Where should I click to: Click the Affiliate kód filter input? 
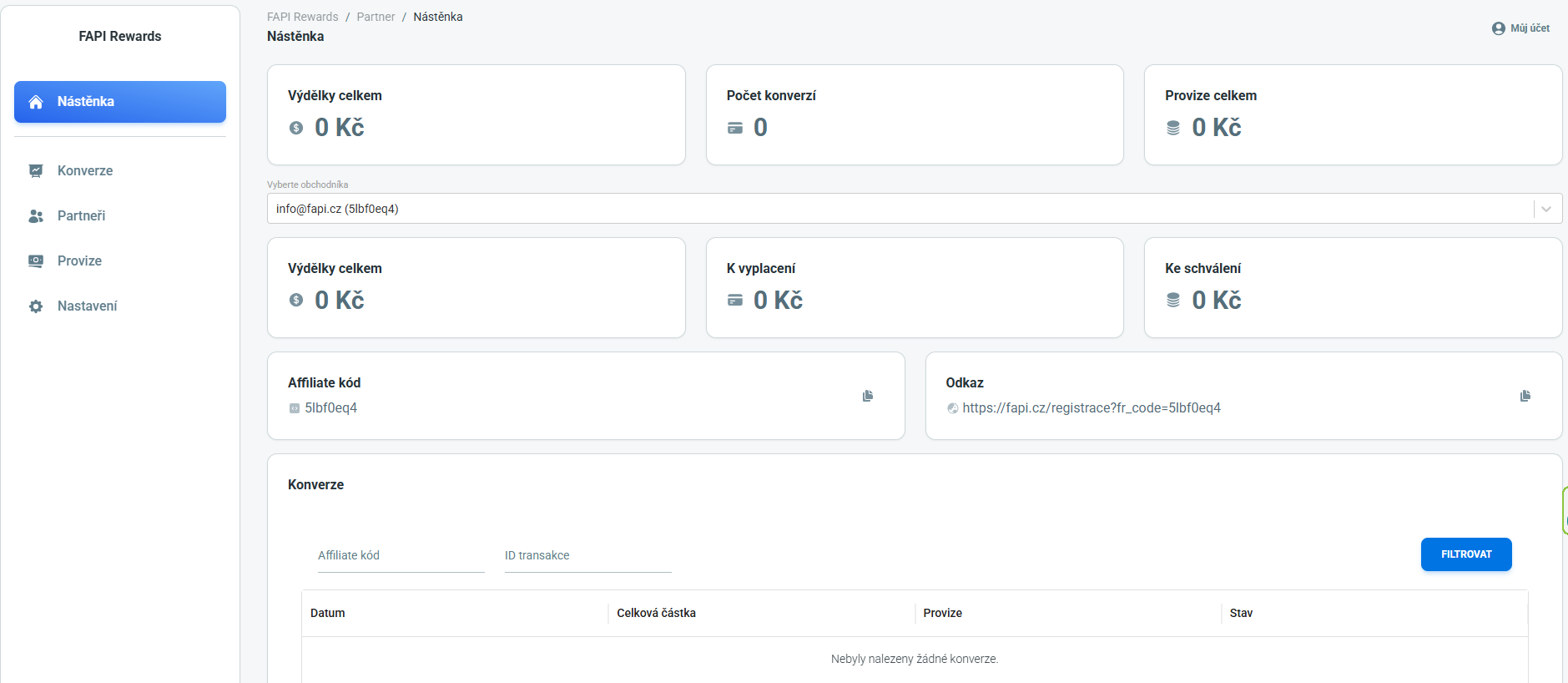tap(401, 556)
